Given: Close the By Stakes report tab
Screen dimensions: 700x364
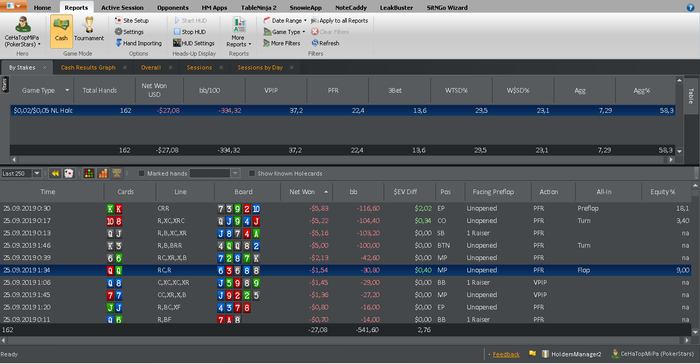Looking at the screenshot, I should pyautogui.click(x=45, y=67).
